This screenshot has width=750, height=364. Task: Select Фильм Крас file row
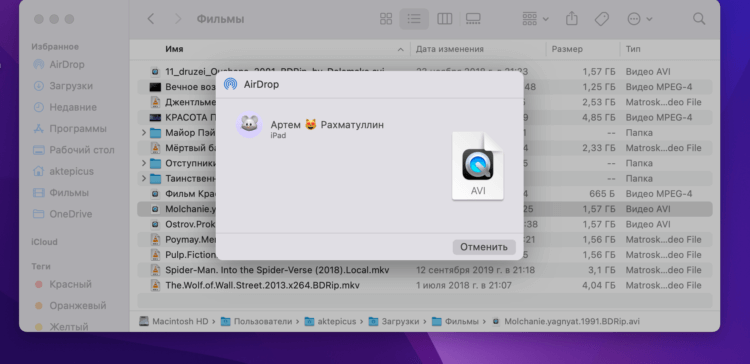pos(425,194)
